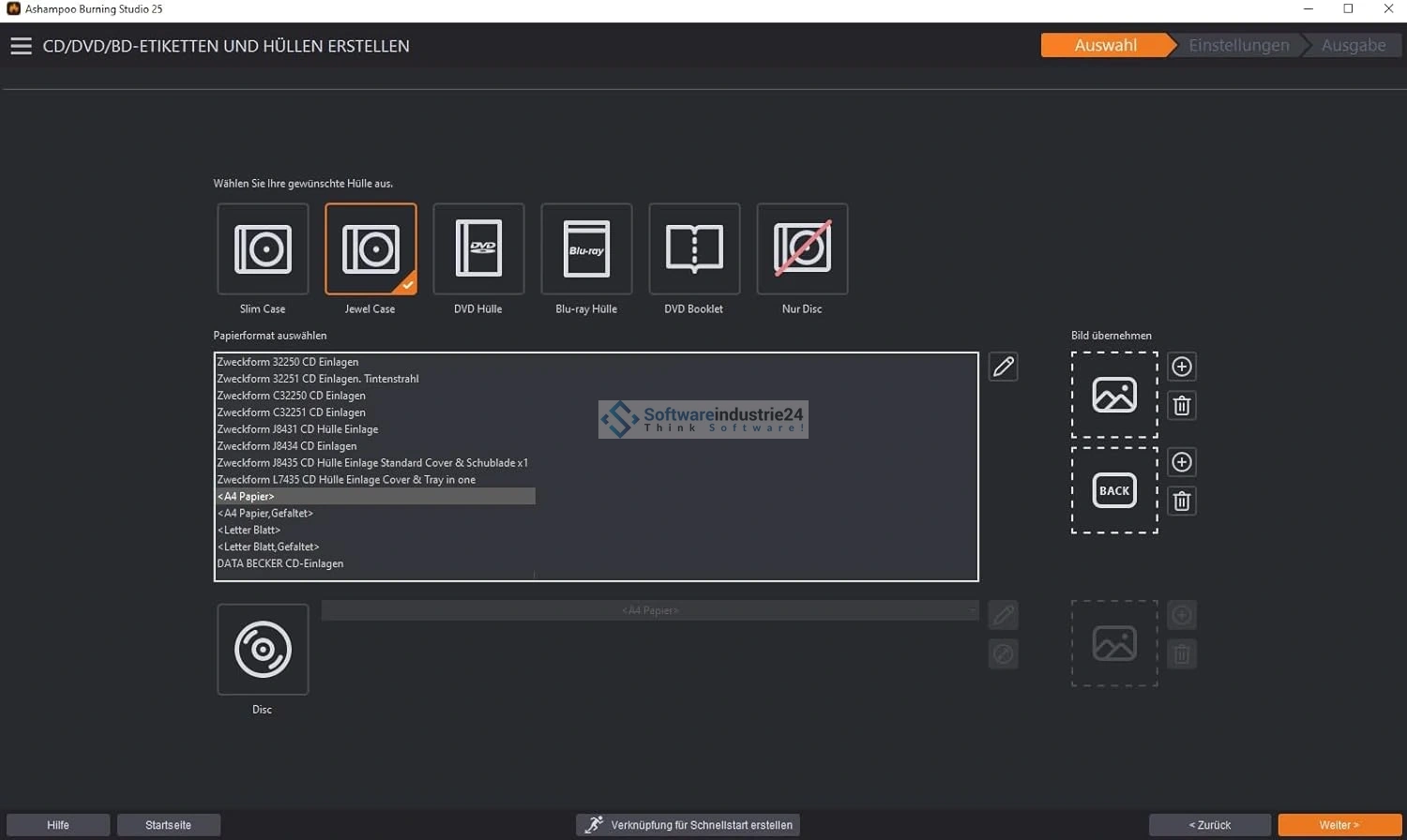Edit paper format with pencil icon
Image resolution: width=1407 pixels, height=840 pixels.
[x=1003, y=367]
